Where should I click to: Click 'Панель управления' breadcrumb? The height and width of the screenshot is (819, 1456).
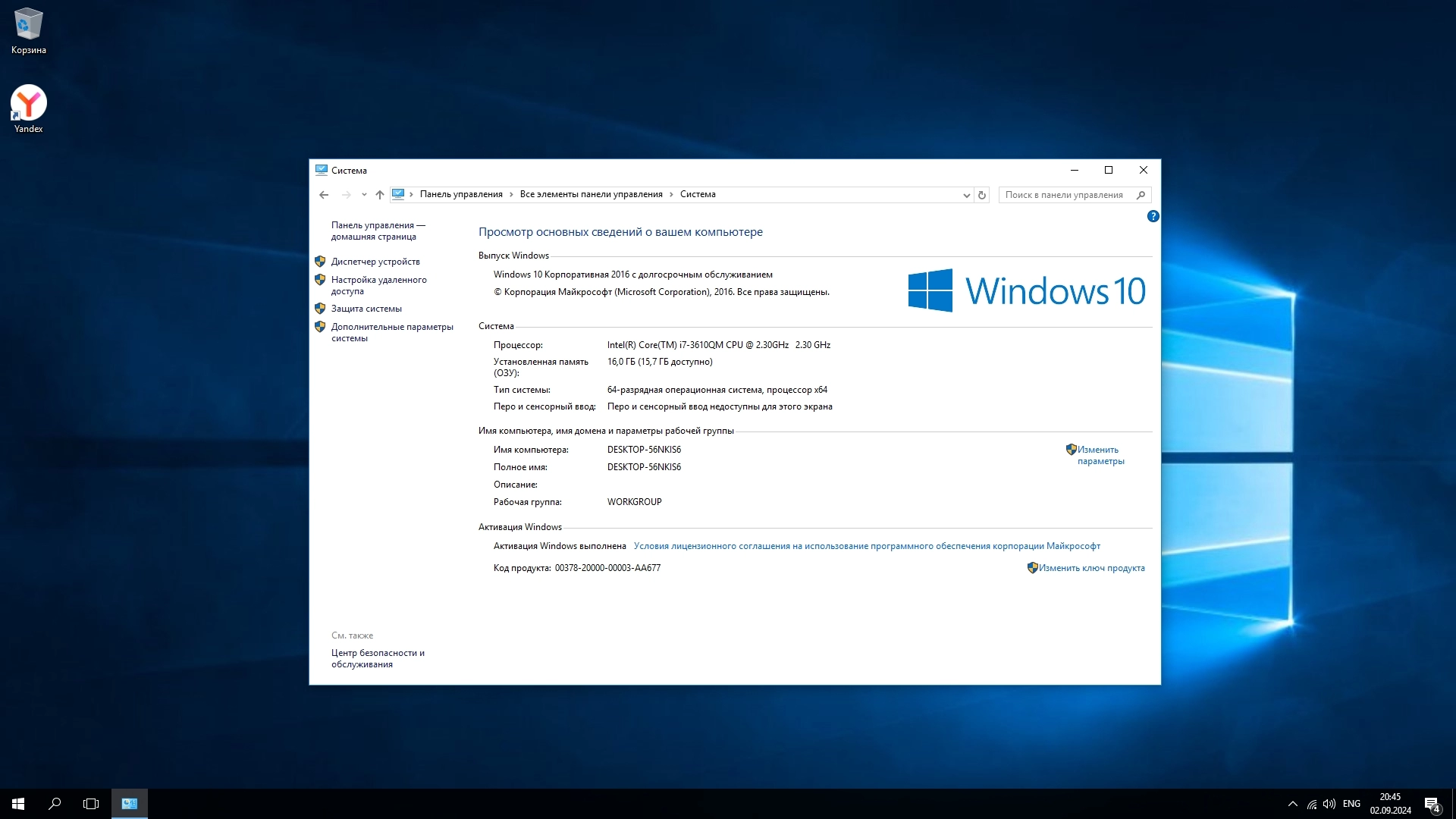[461, 194]
